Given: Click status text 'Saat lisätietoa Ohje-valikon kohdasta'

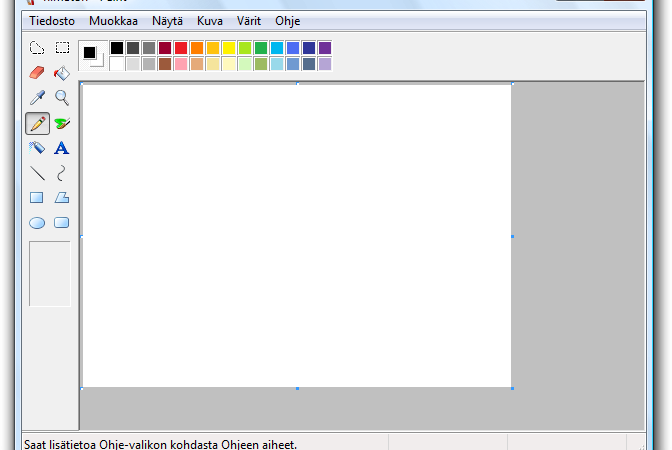Looking at the screenshot, I should tap(122, 444).
